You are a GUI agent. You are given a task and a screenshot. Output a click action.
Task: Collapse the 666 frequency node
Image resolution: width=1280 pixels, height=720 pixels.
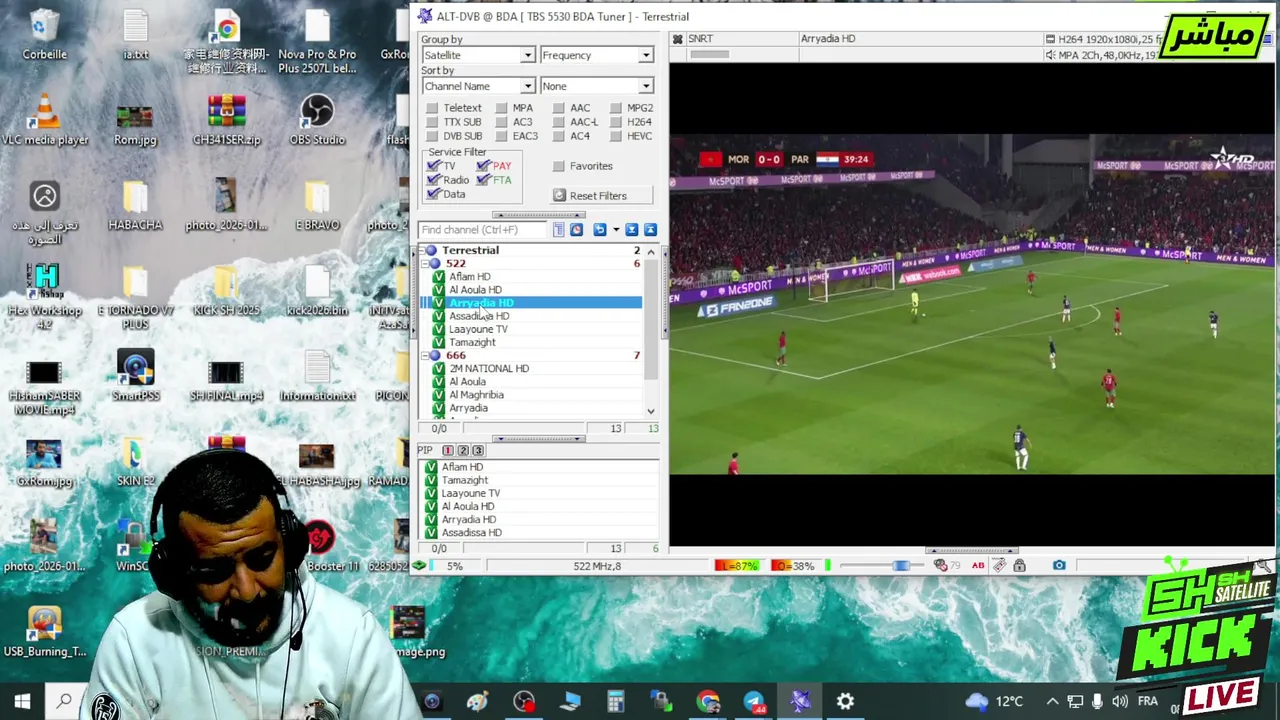tap(424, 356)
